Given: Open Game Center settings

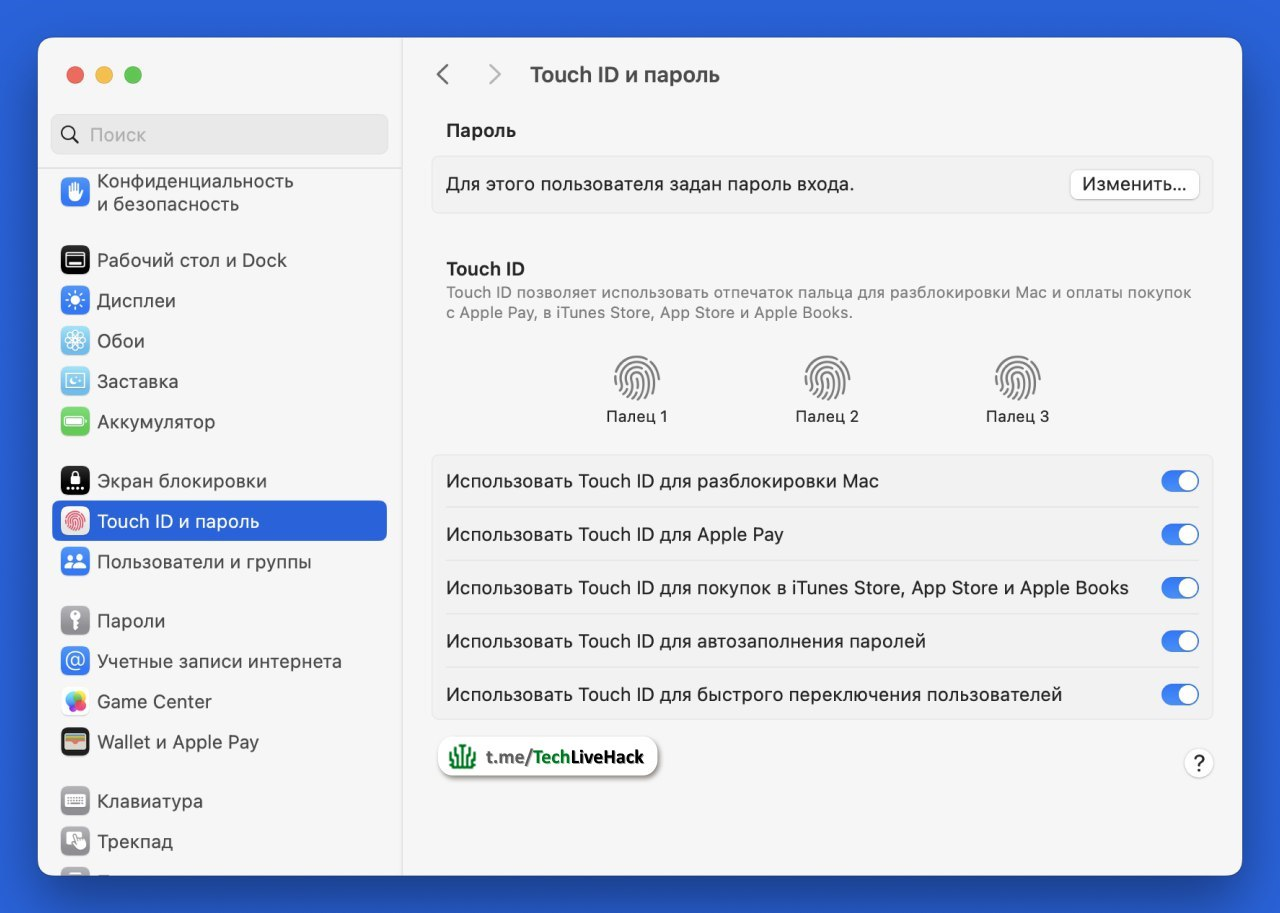Looking at the screenshot, I should click(x=219, y=702).
